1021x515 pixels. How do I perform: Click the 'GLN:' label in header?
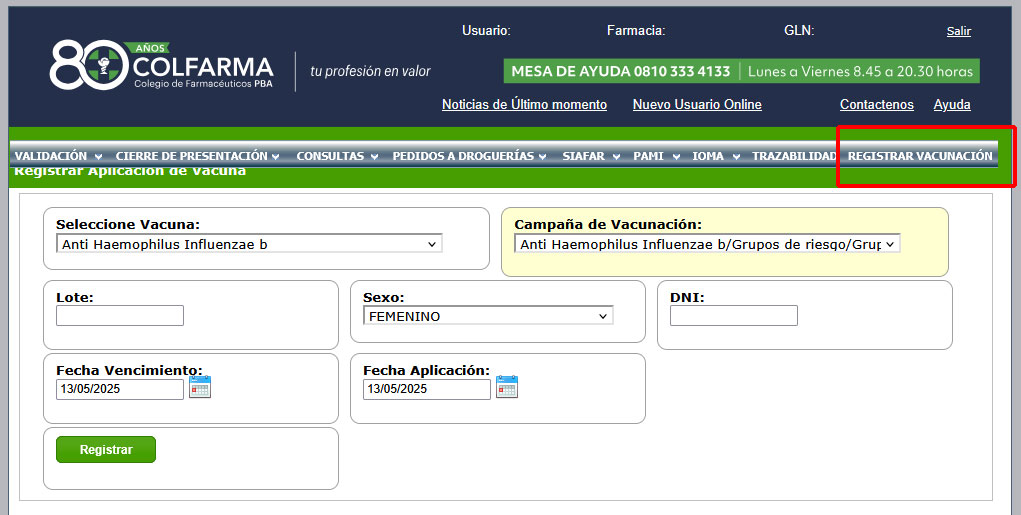[799, 31]
